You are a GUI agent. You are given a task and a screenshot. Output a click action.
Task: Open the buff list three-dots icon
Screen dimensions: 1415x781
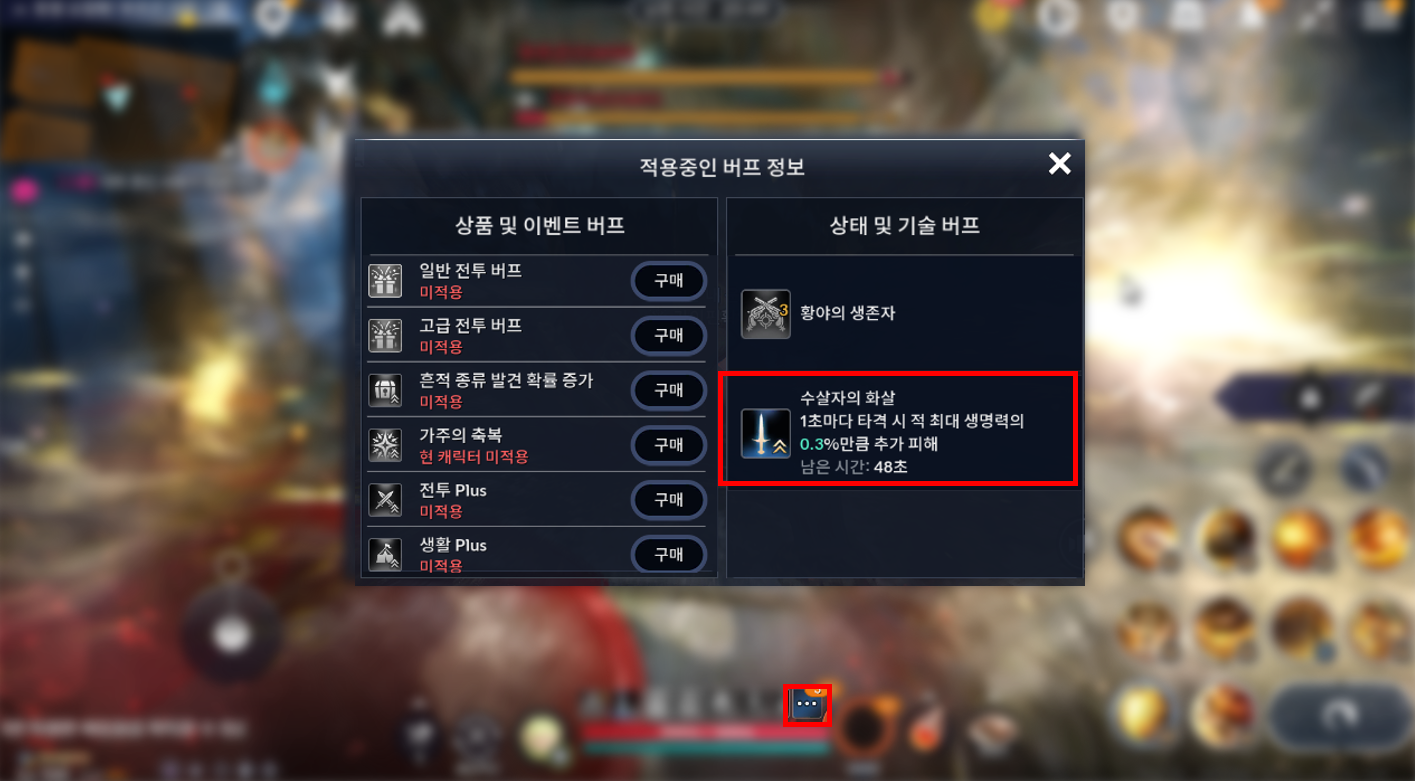tap(807, 705)
